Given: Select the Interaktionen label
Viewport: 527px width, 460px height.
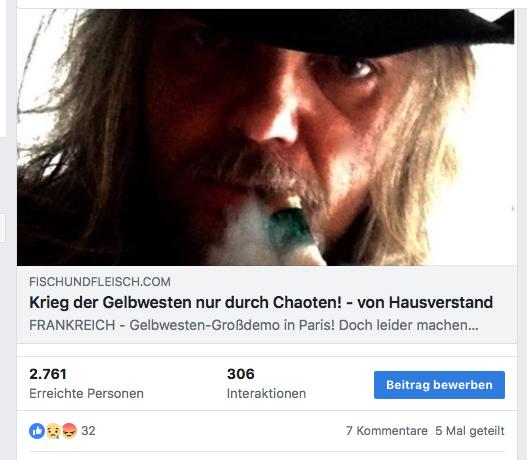Looking at the screenshot, I should pyautogui.click(x=267, y=393).
